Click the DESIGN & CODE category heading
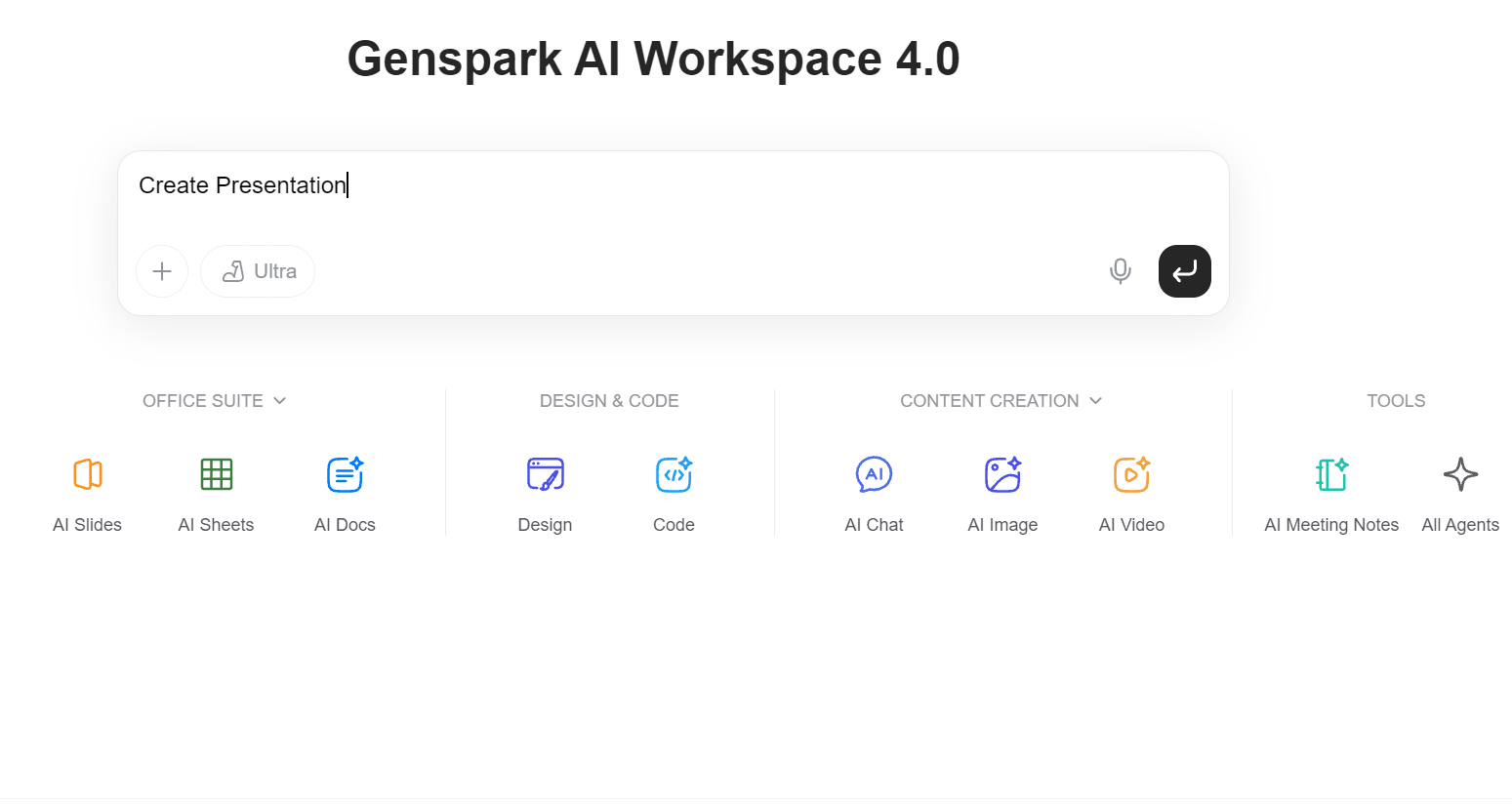The image size is (1512, 806). [609, 401]
